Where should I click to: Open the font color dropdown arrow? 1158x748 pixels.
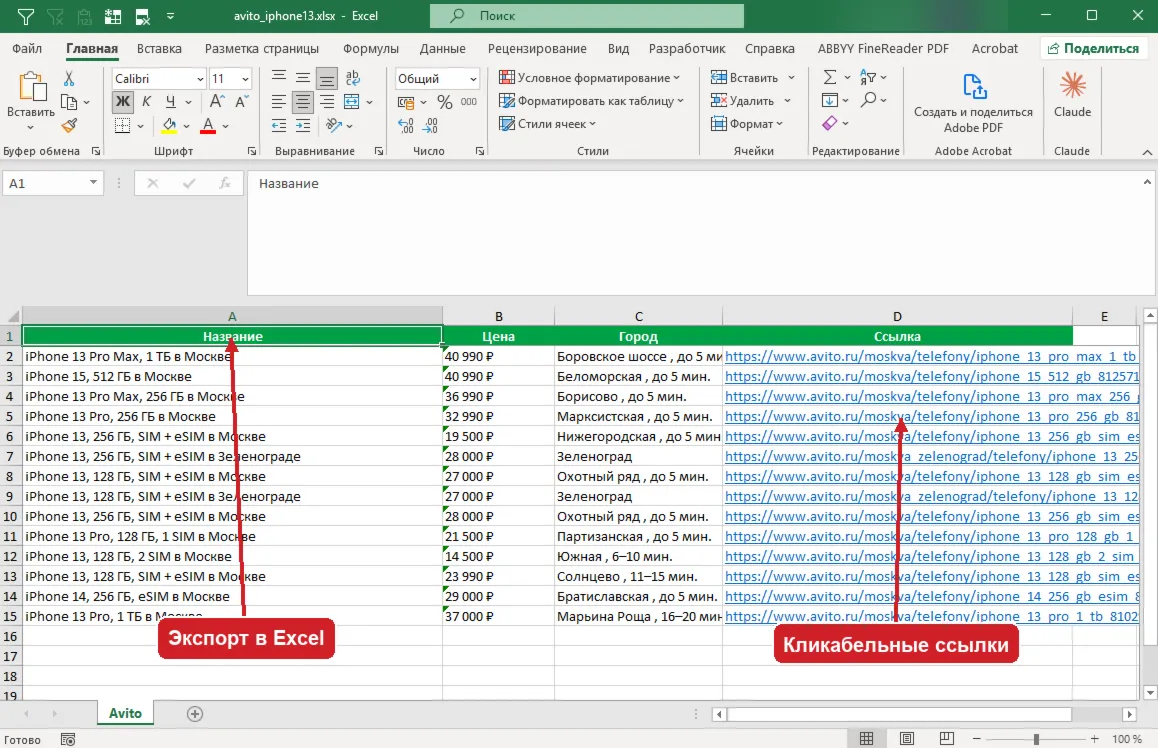click(225, 126)
